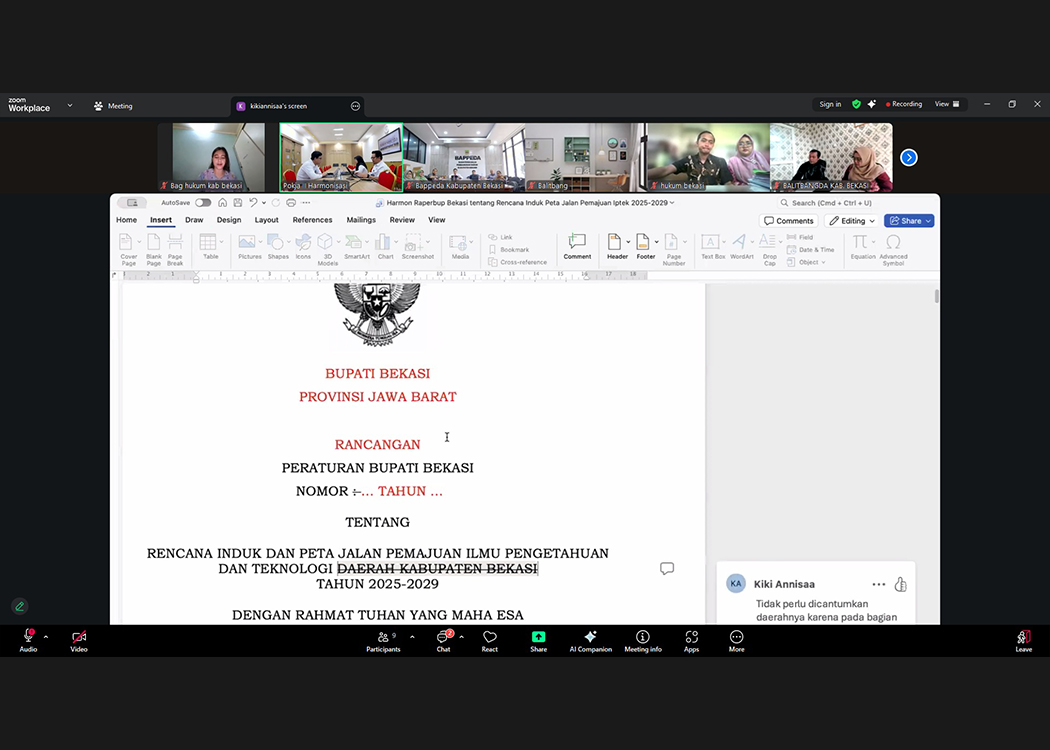
Task: Click the annotation pencil icon
Action: [x=19, y=606]
